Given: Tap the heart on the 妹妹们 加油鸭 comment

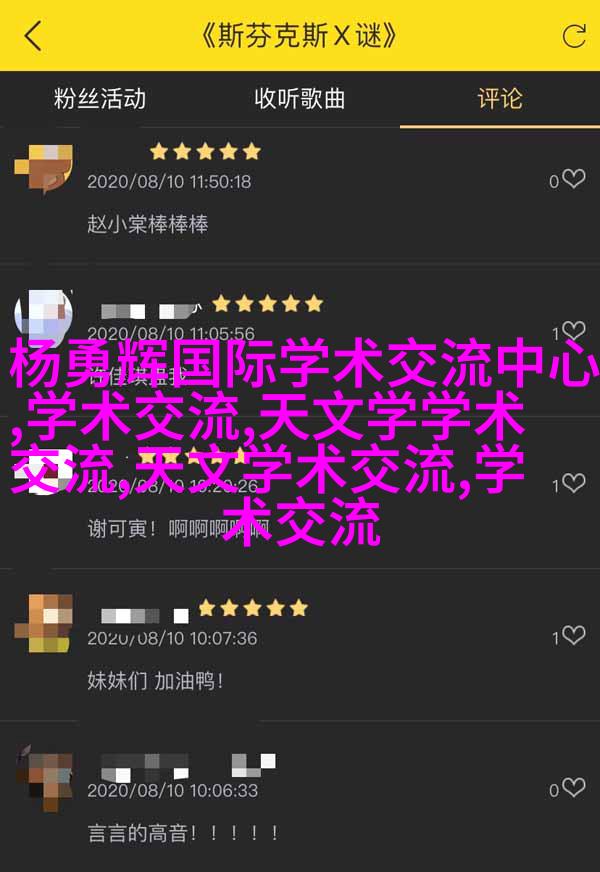Looking at the screenshot, I should [x=574, y=635].
